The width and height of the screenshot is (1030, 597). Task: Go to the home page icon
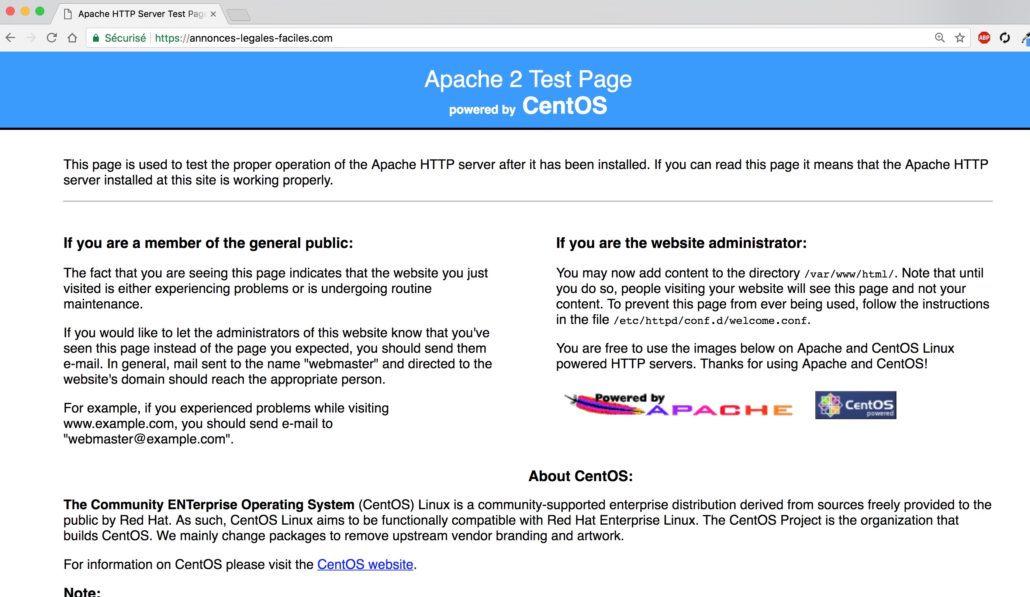click(x=72, y=38)
